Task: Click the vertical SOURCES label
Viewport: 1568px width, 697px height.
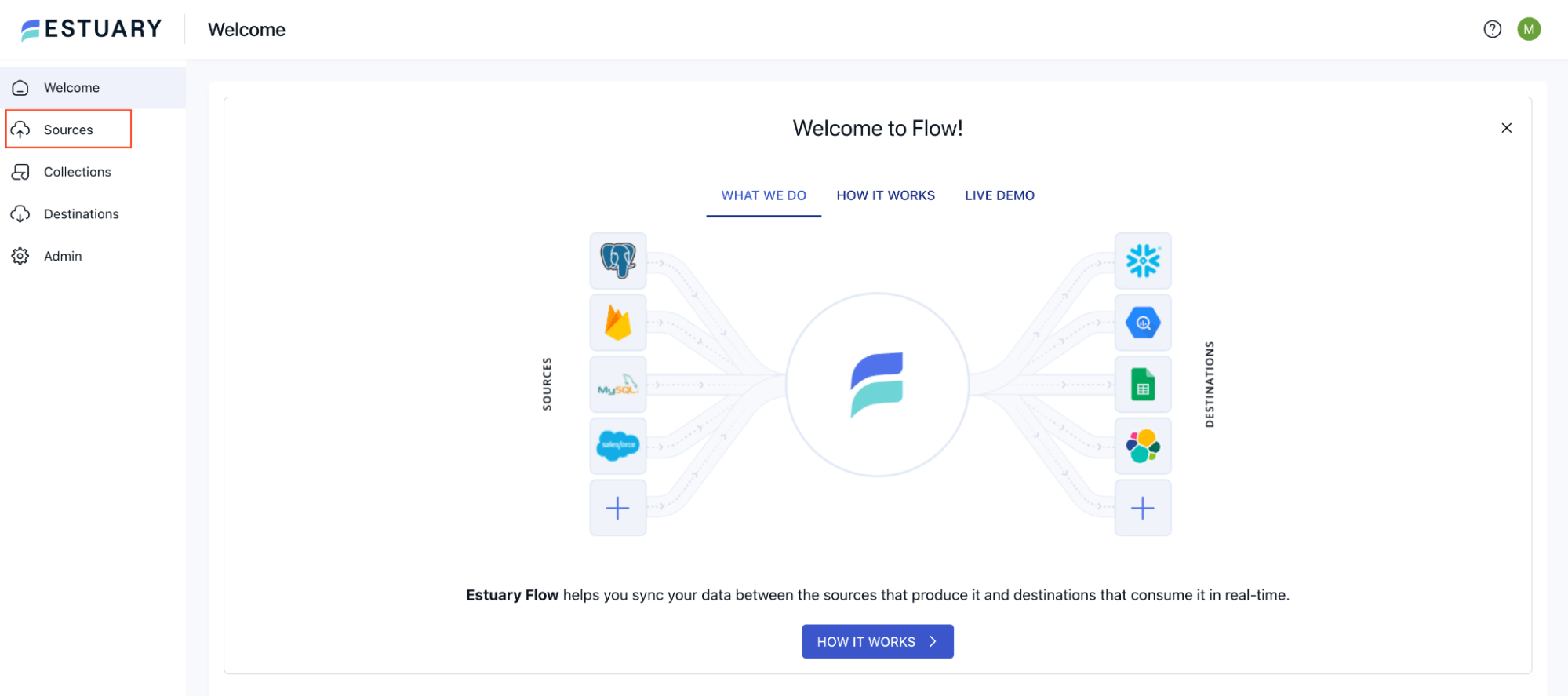Action: 547,384
